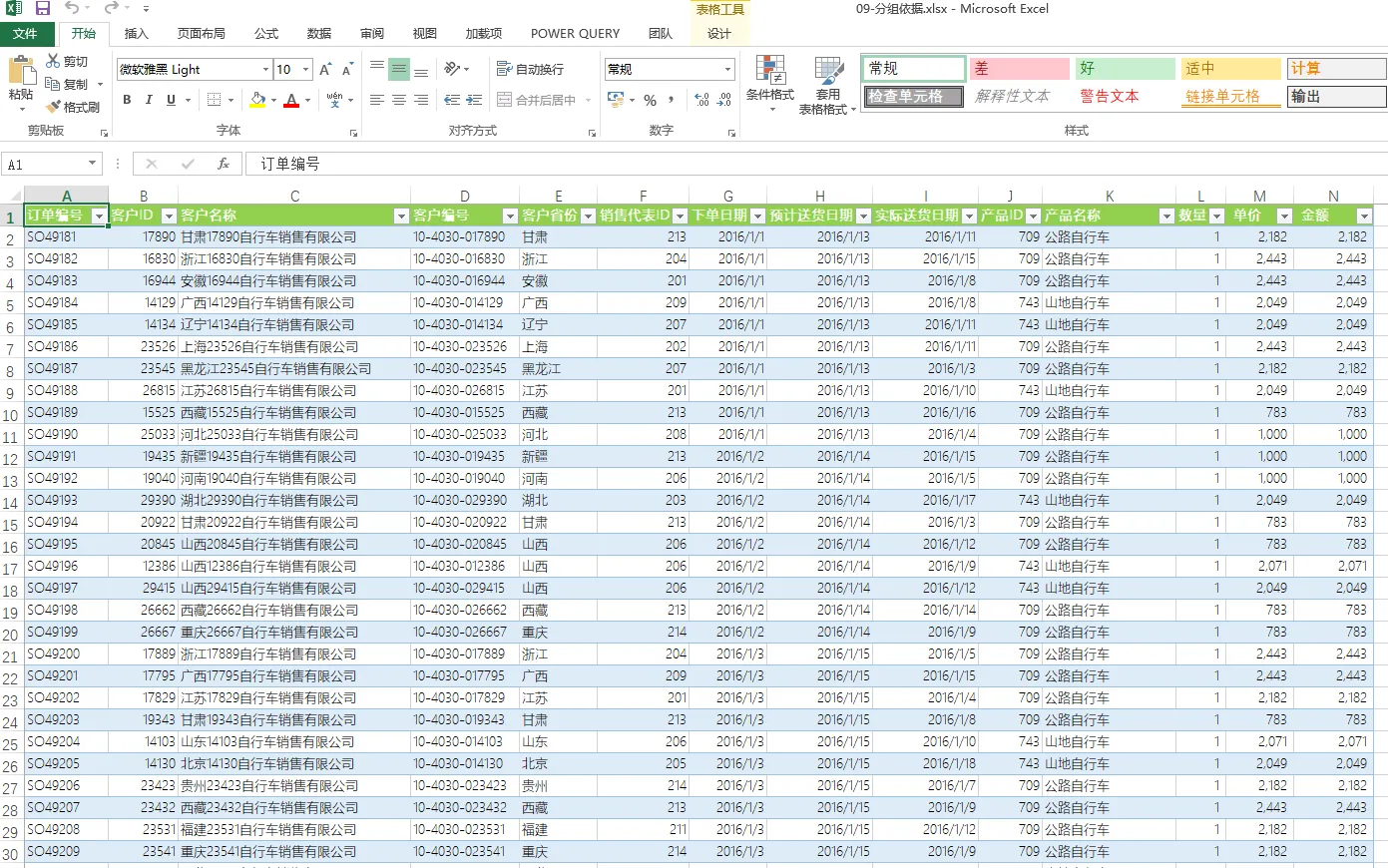
Task: Open the font name dropdown
Action: pyautogui.click(x=265, y=69)
